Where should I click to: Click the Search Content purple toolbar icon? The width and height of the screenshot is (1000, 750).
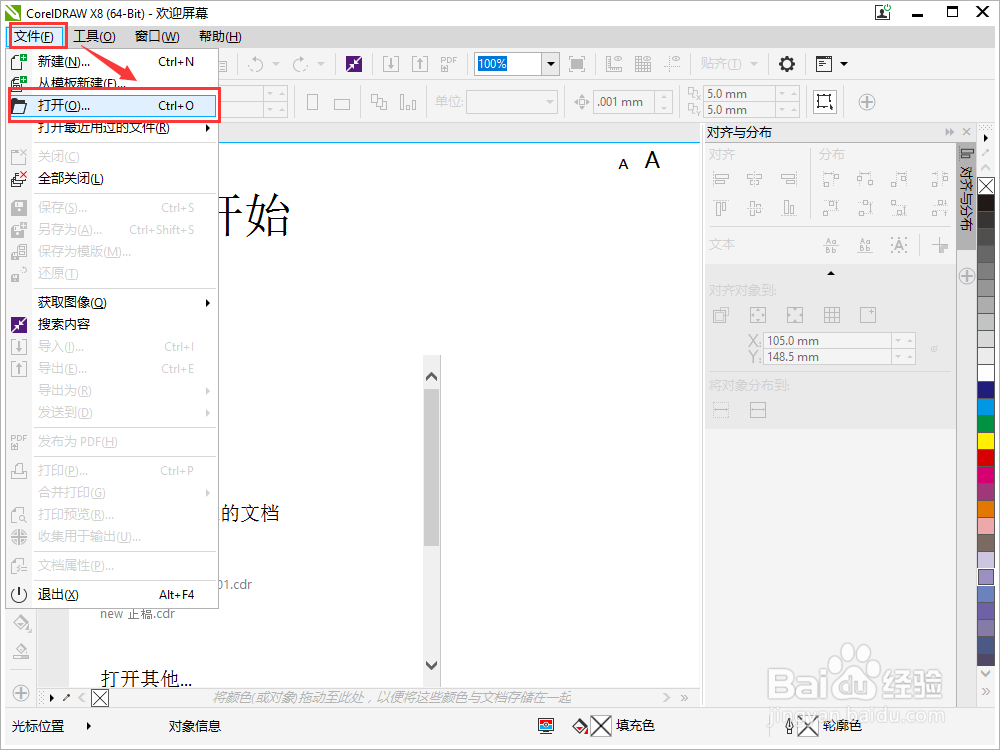354,64
